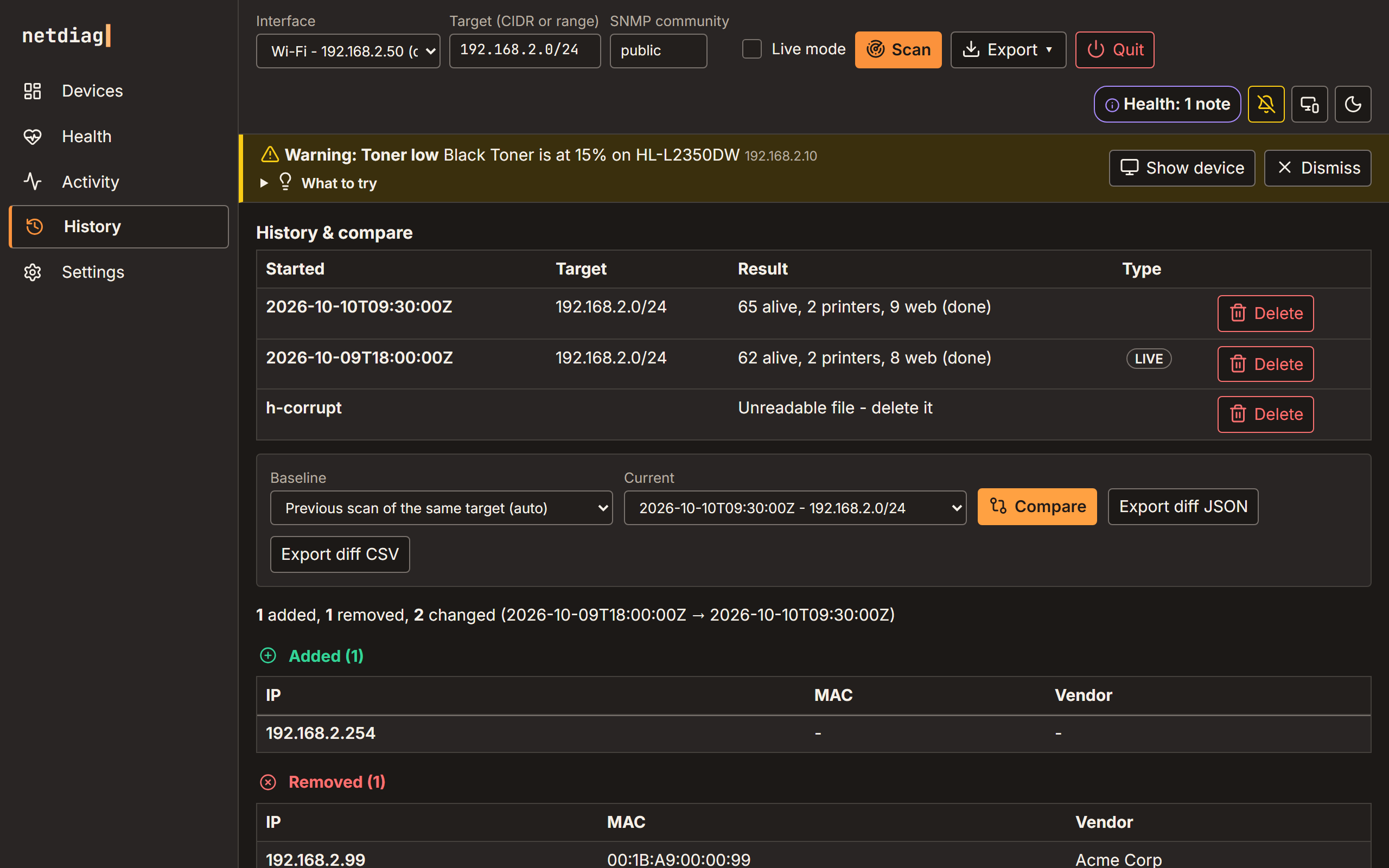The width and height of the screenshot is (1389, 868).
Task: Open the Current scan dropdown
Action: pyautogui.click(x=795, y=508)
